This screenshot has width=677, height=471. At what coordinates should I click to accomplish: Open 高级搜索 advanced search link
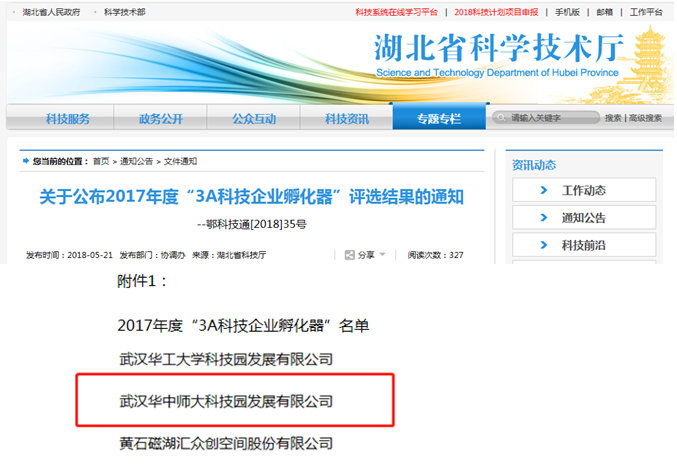[645, 118]
